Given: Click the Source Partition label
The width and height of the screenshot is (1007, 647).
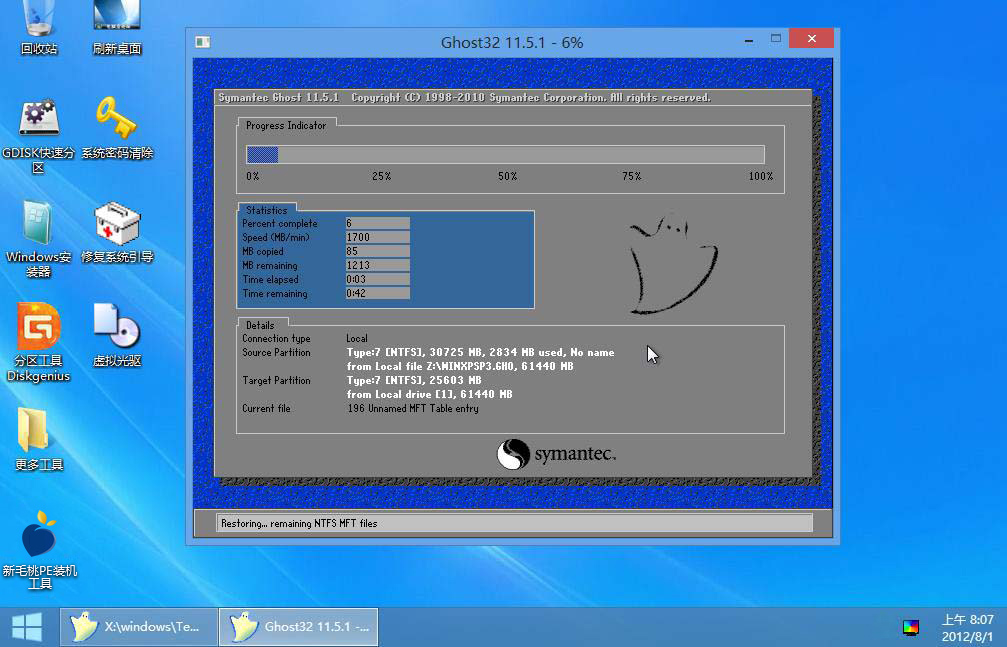Looking at the screenshot, I should coord(276,353).
